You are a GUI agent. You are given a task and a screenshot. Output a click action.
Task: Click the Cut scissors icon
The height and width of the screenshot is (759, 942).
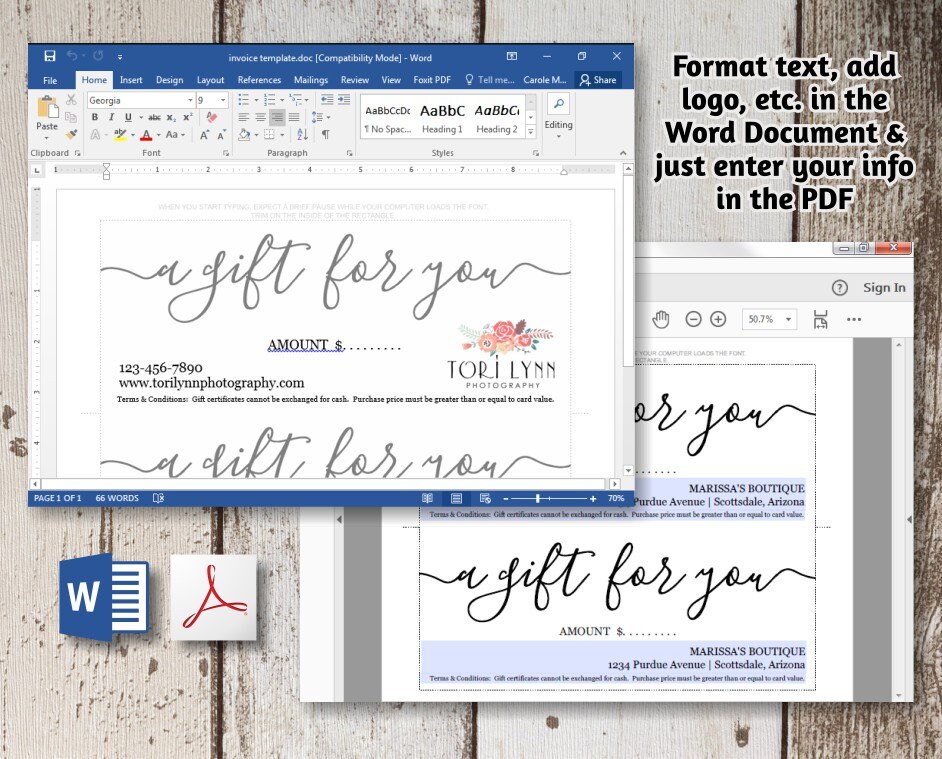click(71, 100)
